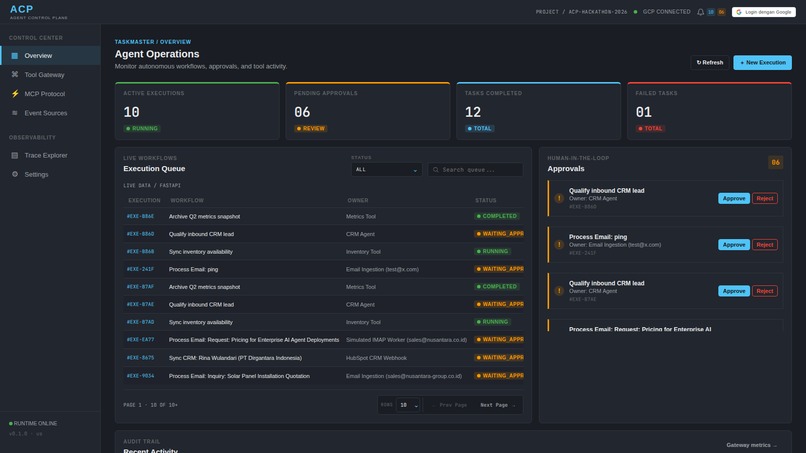Open execution link #EXE-241F
Image resolution: width=806 pixels, height=453 pixels.
tap(140, 269)
